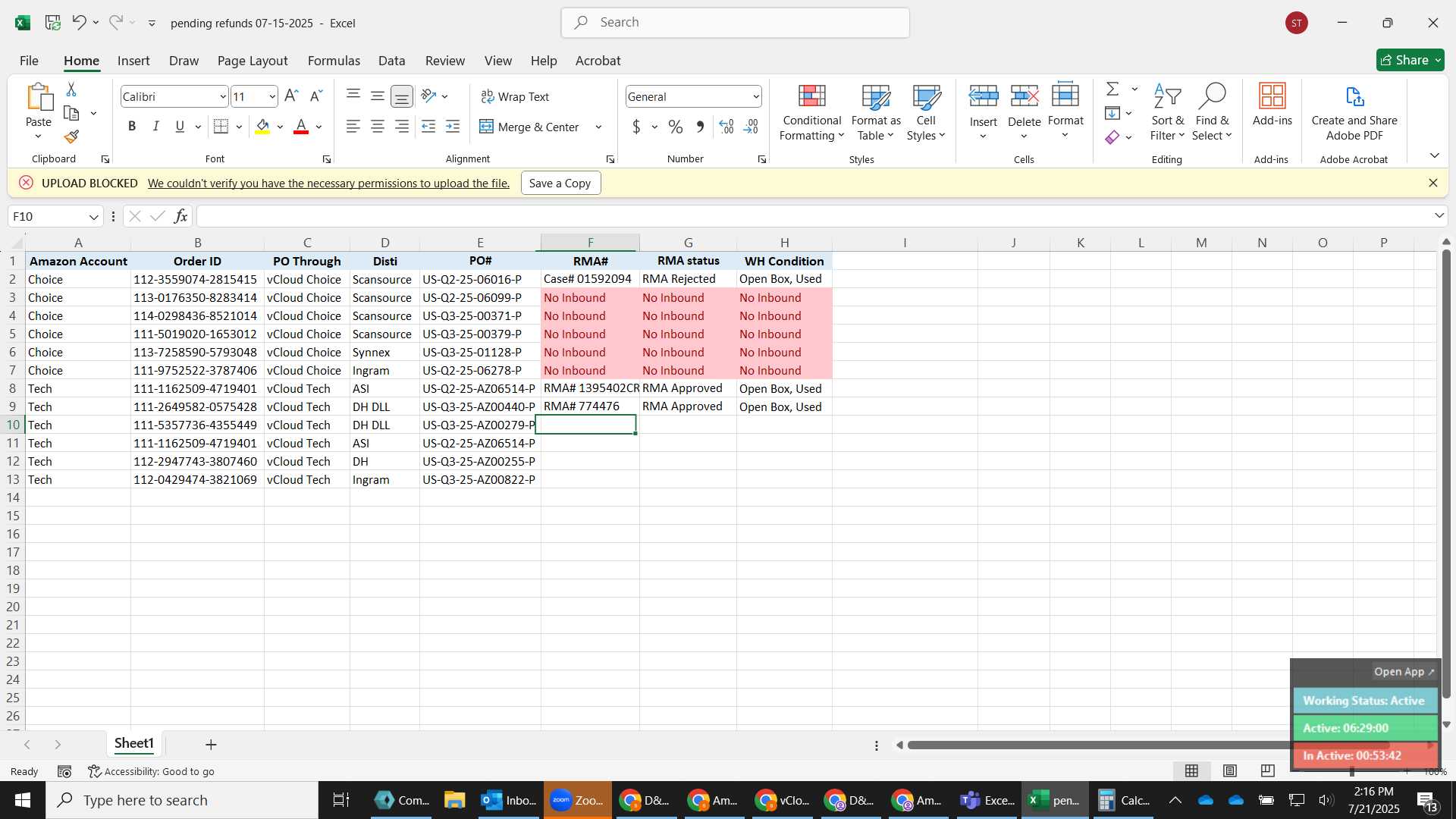Expand Merge & Center options arrow

pyautogui.click(x=598, y=127)
